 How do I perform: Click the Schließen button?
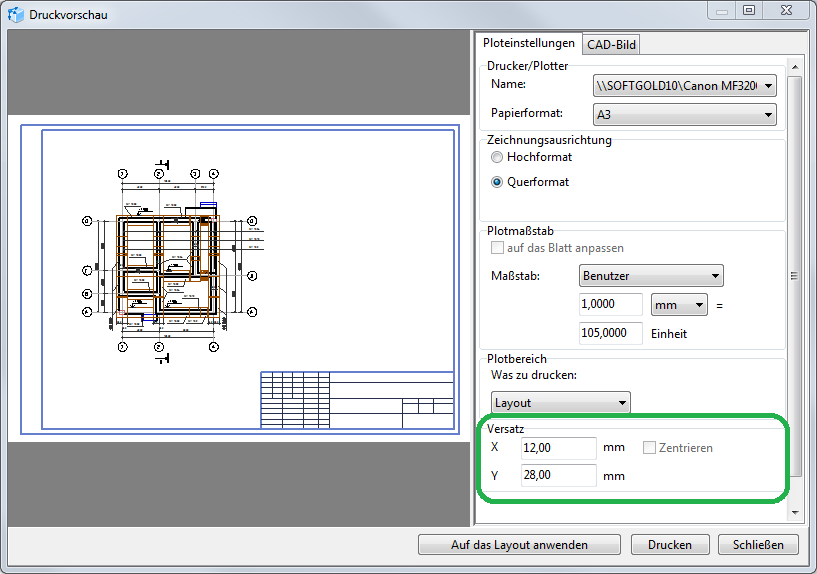[757, 545]
